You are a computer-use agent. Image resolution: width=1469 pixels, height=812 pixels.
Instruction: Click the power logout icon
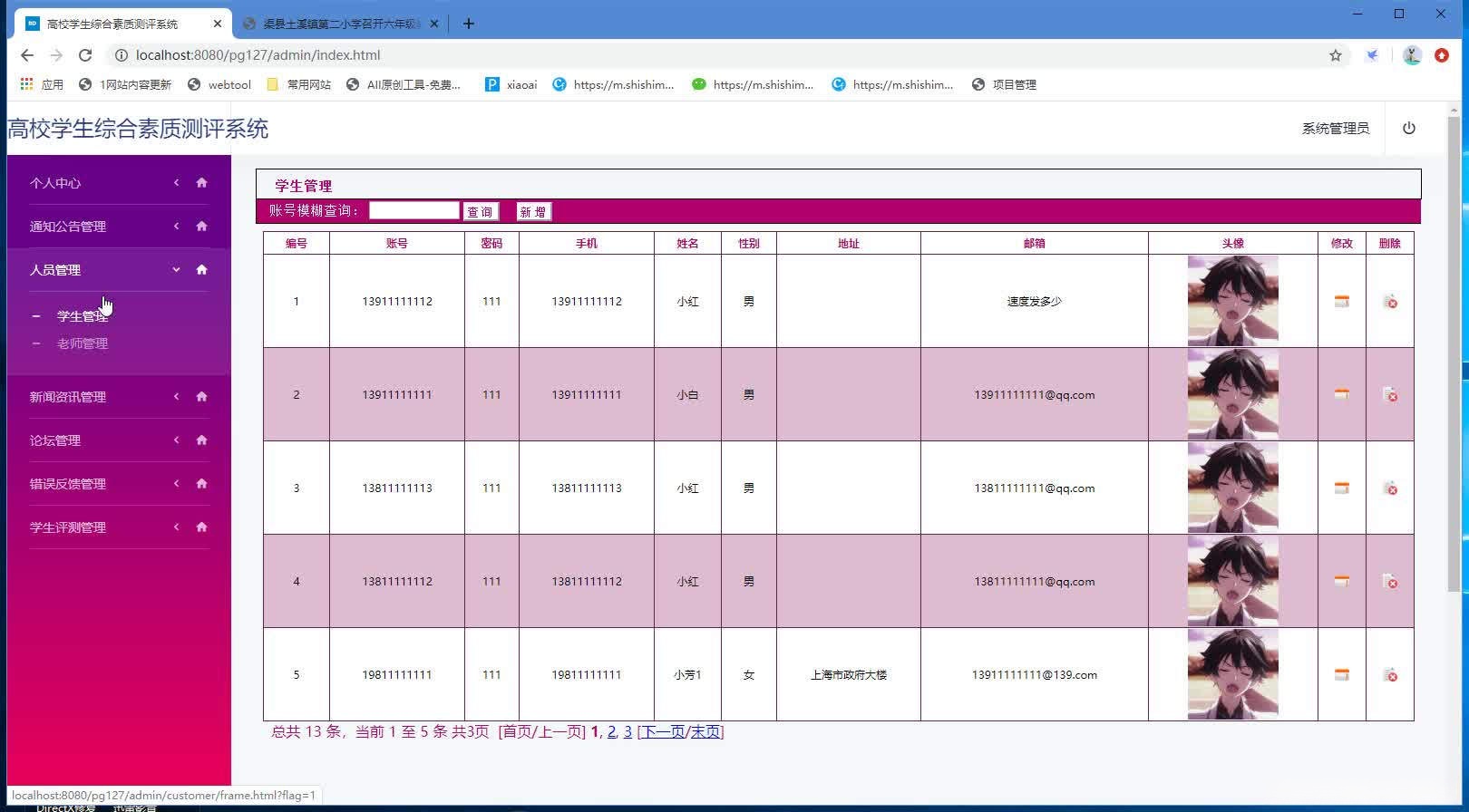pos(1409,129)
